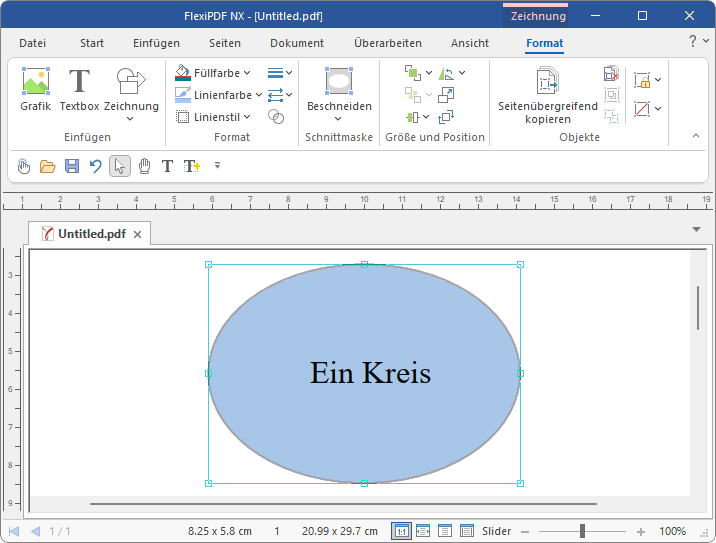This screenshot has width=716, height=543.
Task: Expand the Füllfarbe dropdown arrow
Action: tap(247, 73)
